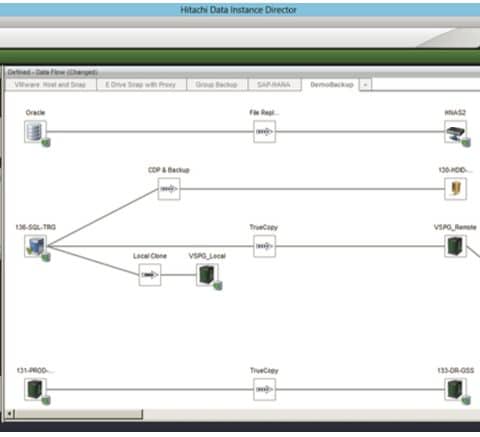
Task: Open the VMware Host and Snap tab
Action: tap(50, 85)
